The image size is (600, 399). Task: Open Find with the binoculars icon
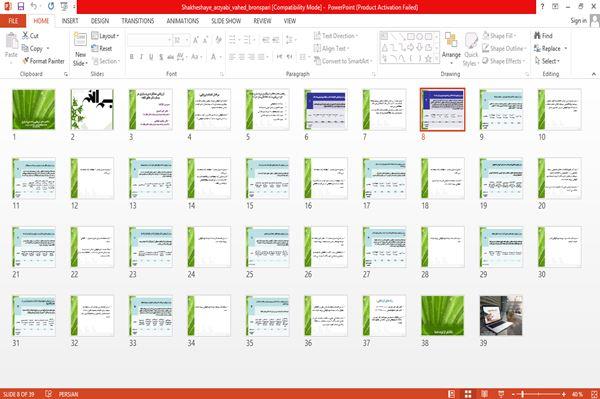click(x=537, y=36)
